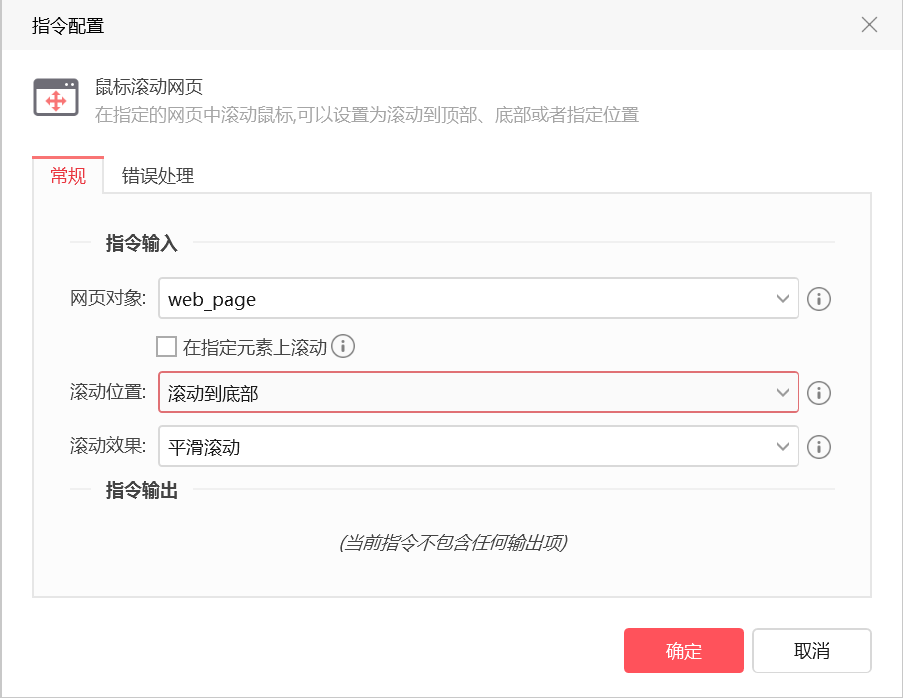Expand the 网页对象 dropdown chevron
The height and width of the screenshot is (698, 903).
tap(782, 298)
